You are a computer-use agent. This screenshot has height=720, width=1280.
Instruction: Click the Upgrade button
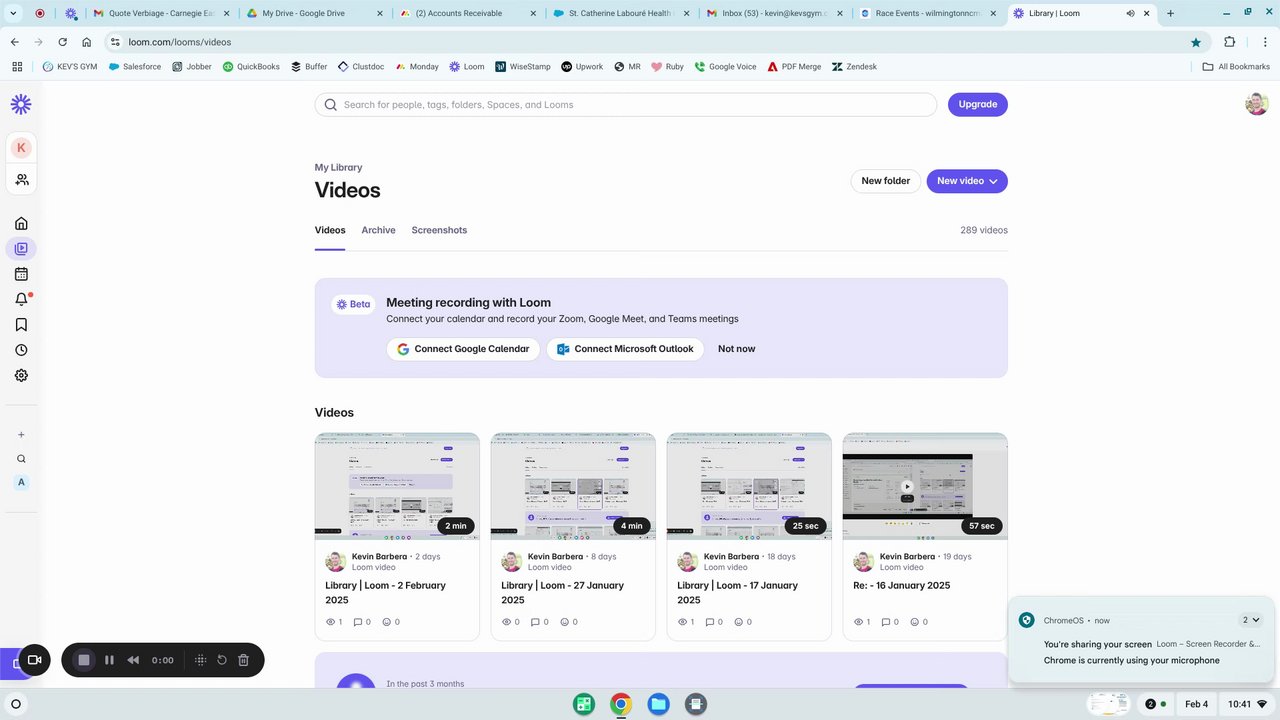[977, 104]
